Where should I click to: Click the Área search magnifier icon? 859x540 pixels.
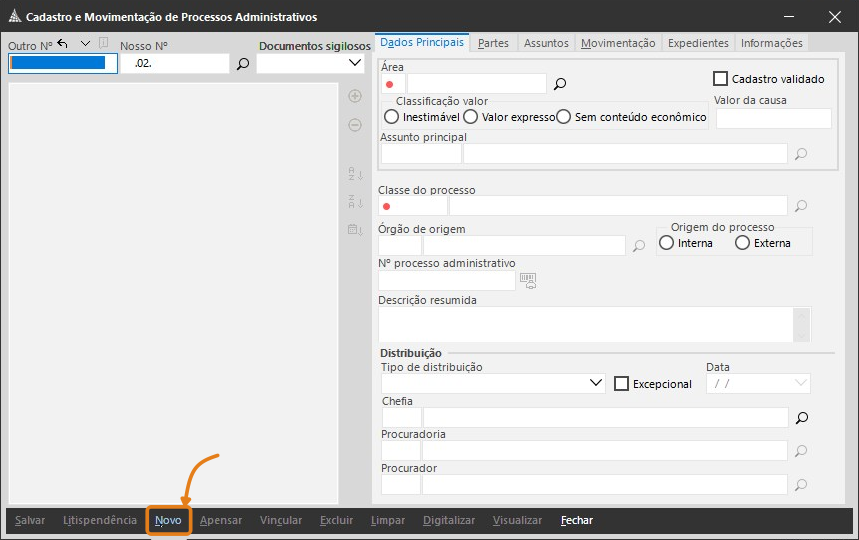560,84
